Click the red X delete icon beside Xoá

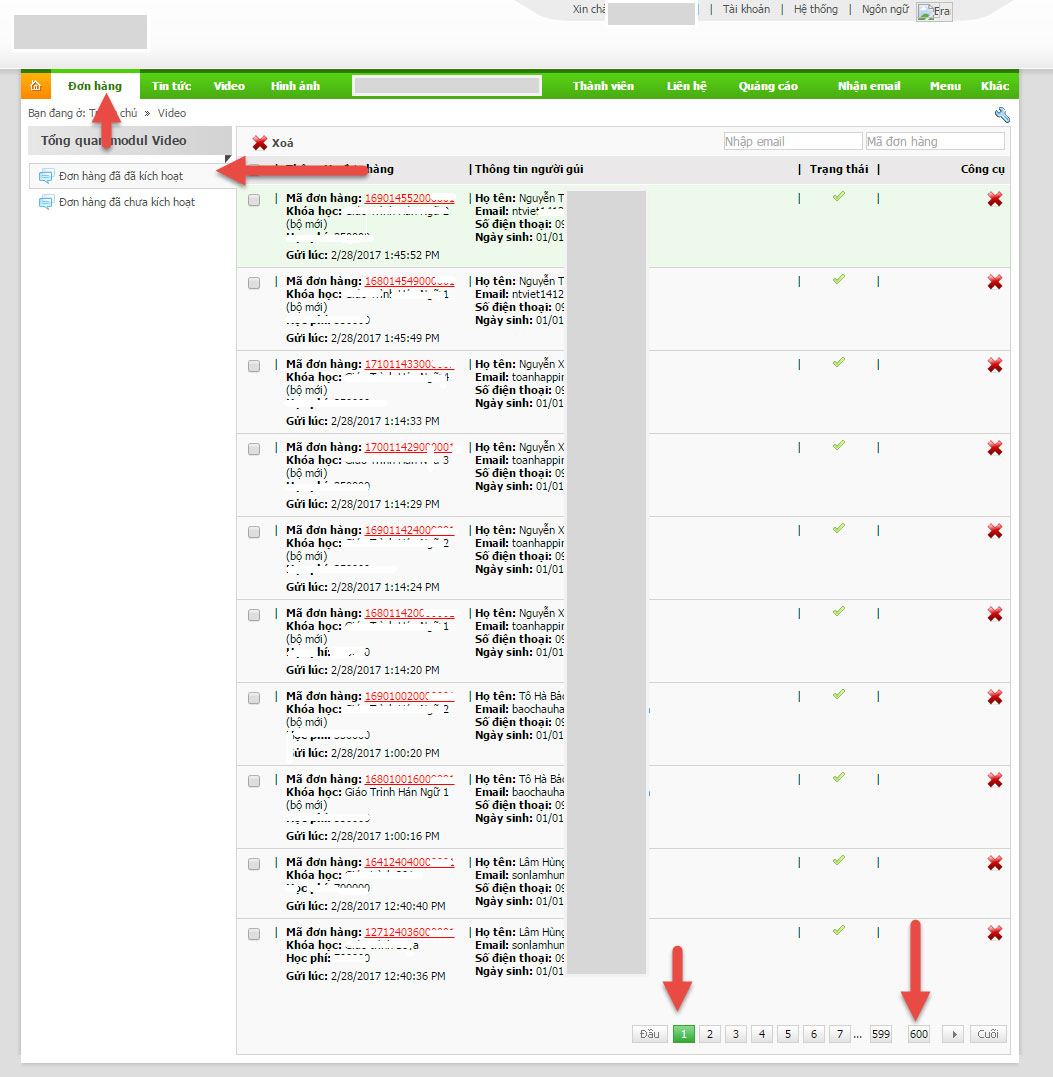[260, 143]
